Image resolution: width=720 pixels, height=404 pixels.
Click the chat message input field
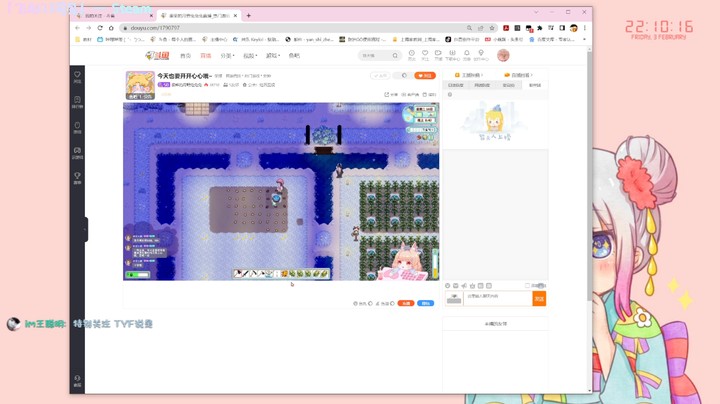498,298
